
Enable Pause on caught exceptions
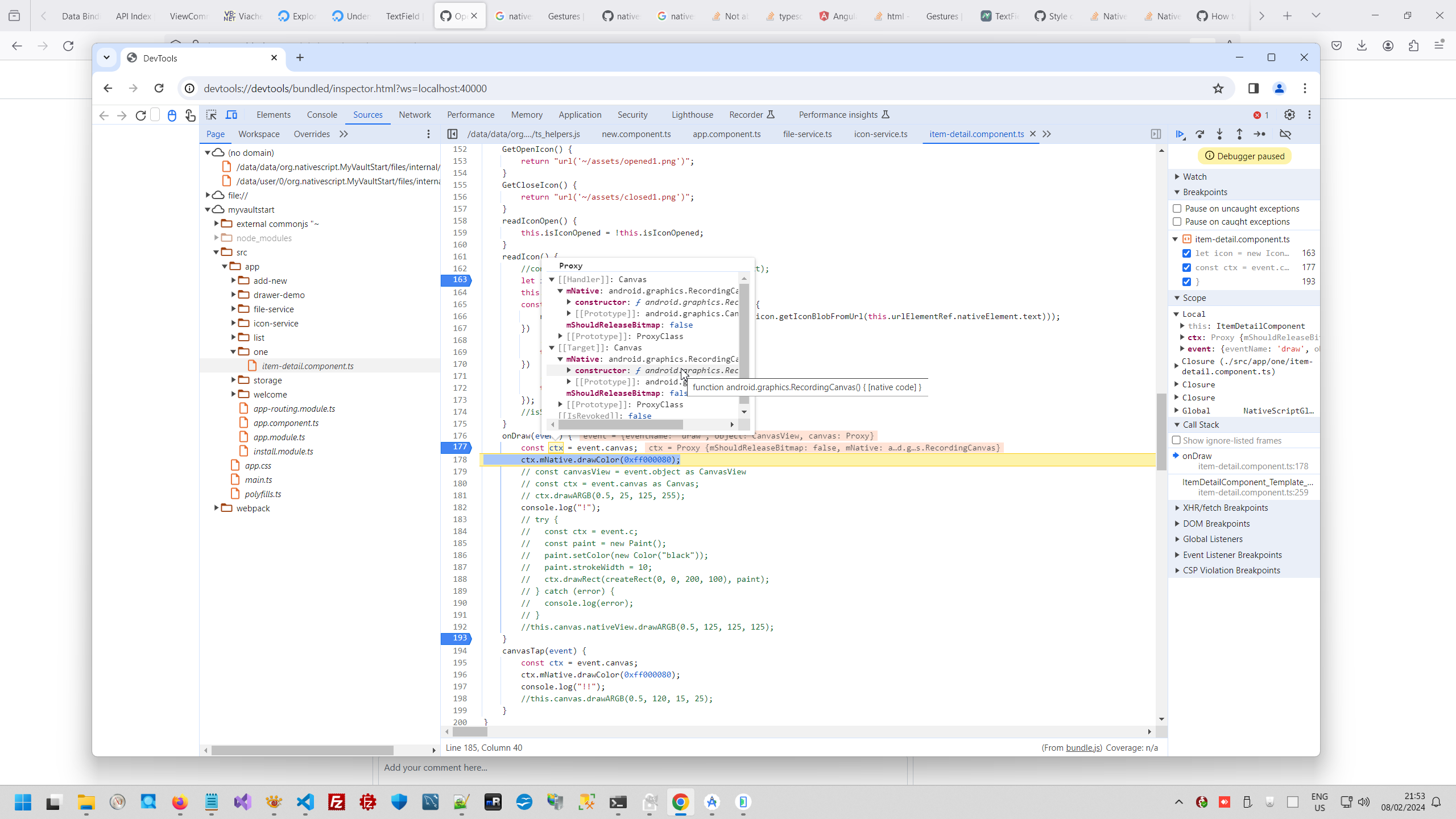coord(1177,222)
